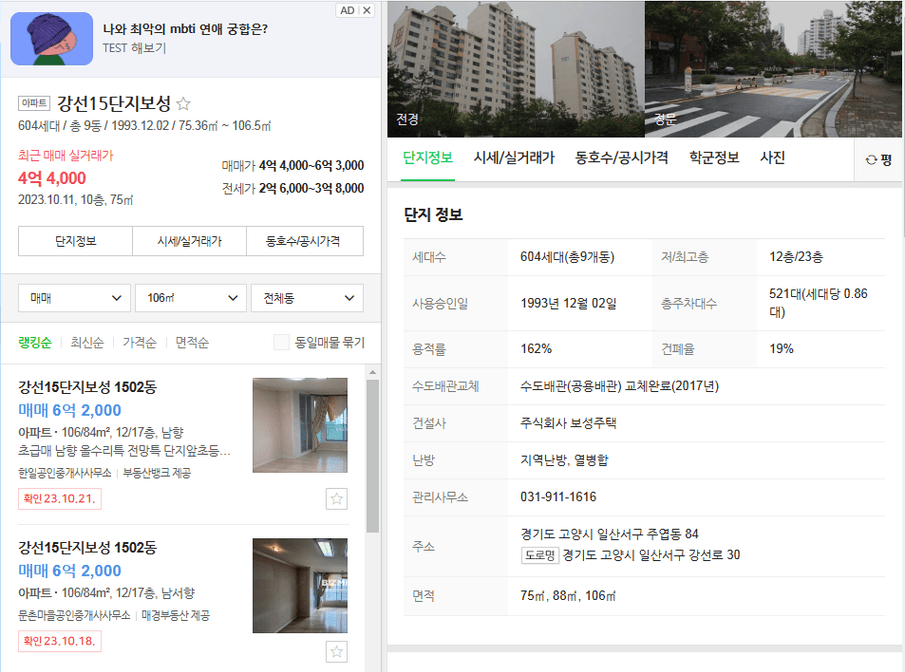Check the 동일매물 묶기 checkbox
The width and height of the screenshot is (905, 672).
coord(281,342)
